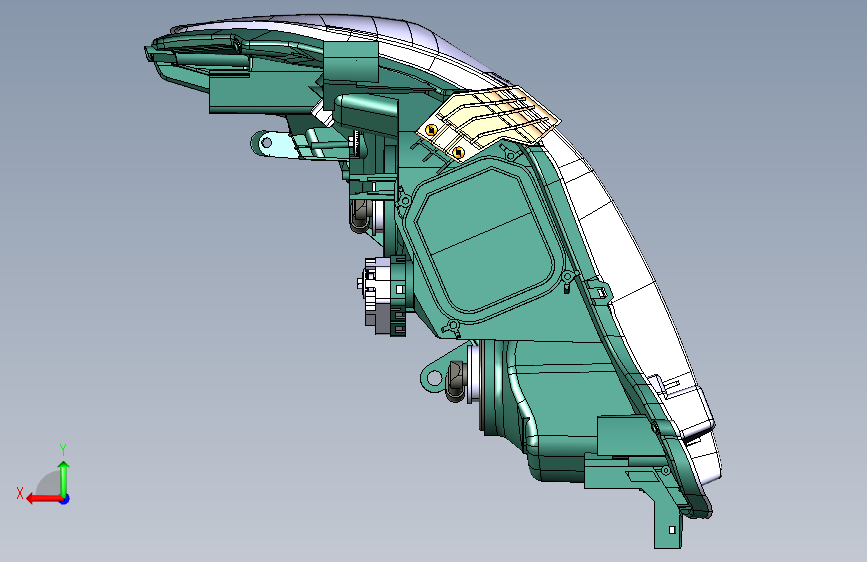Select the upper yellow screw on the beige bracket
This screenshot has width=867, height=562.
coord(431,130)
